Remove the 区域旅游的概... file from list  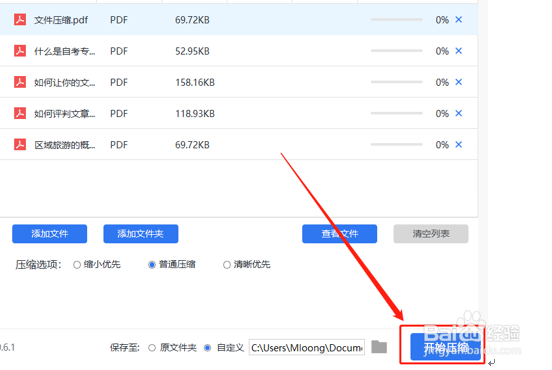click(x=458, y=145)
